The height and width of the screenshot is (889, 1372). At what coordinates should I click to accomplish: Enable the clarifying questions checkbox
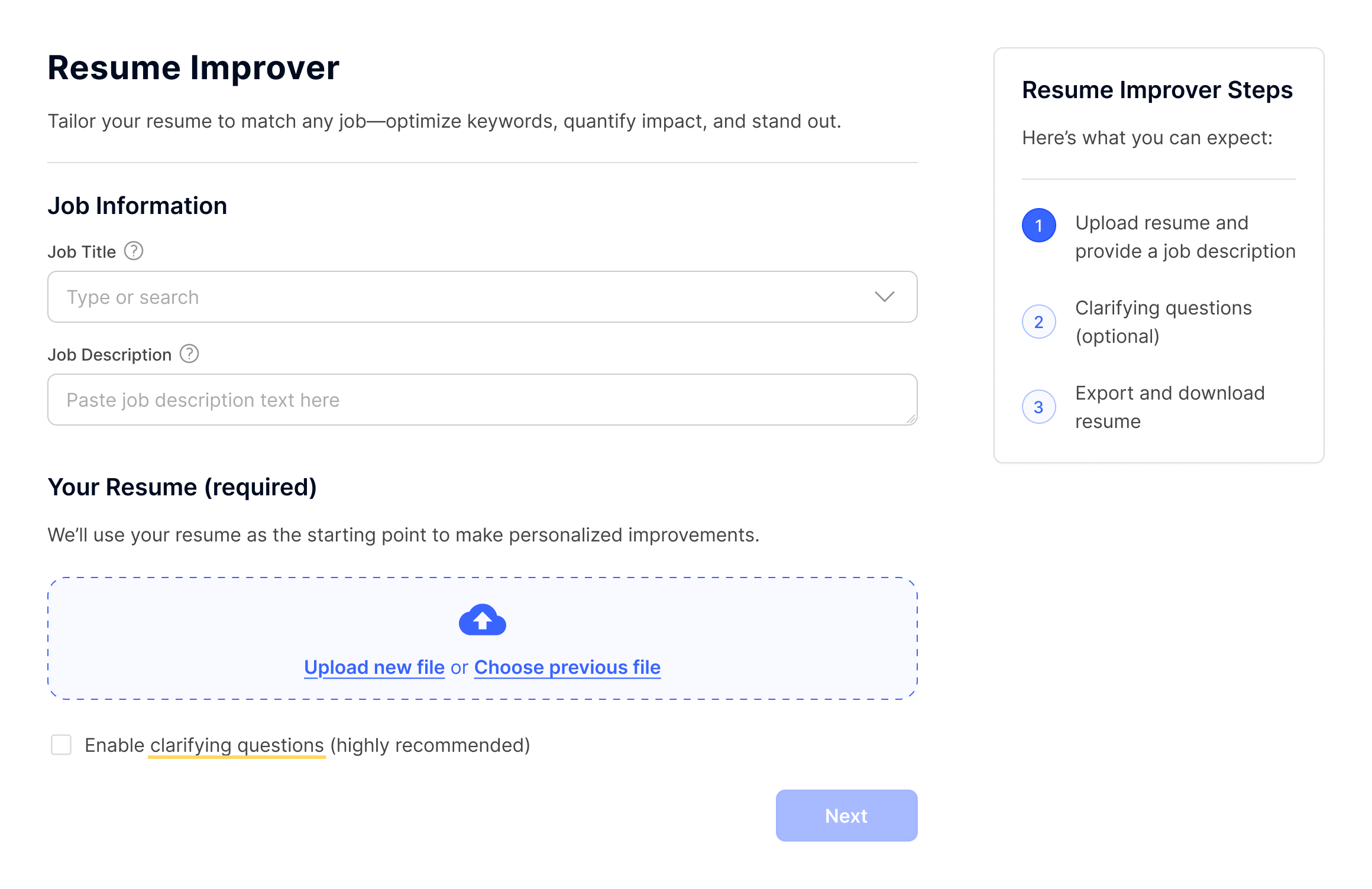pos(62,745)
